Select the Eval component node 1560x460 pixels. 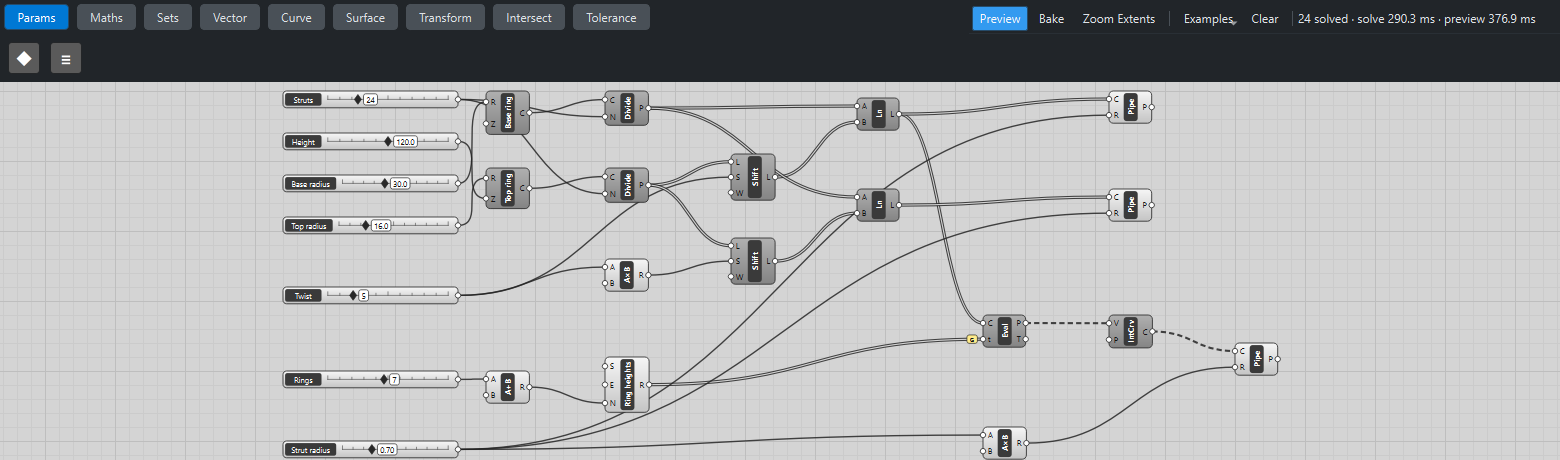1005,331
